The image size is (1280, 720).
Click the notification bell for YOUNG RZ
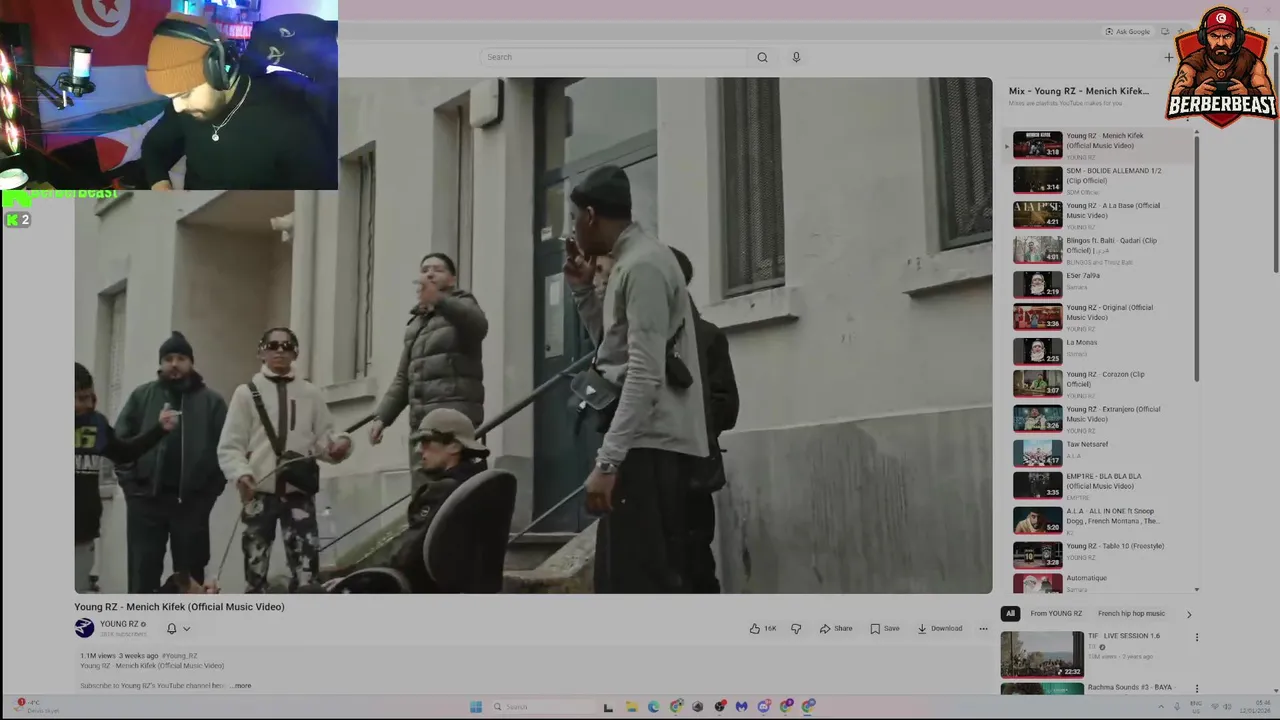[171, 629]
